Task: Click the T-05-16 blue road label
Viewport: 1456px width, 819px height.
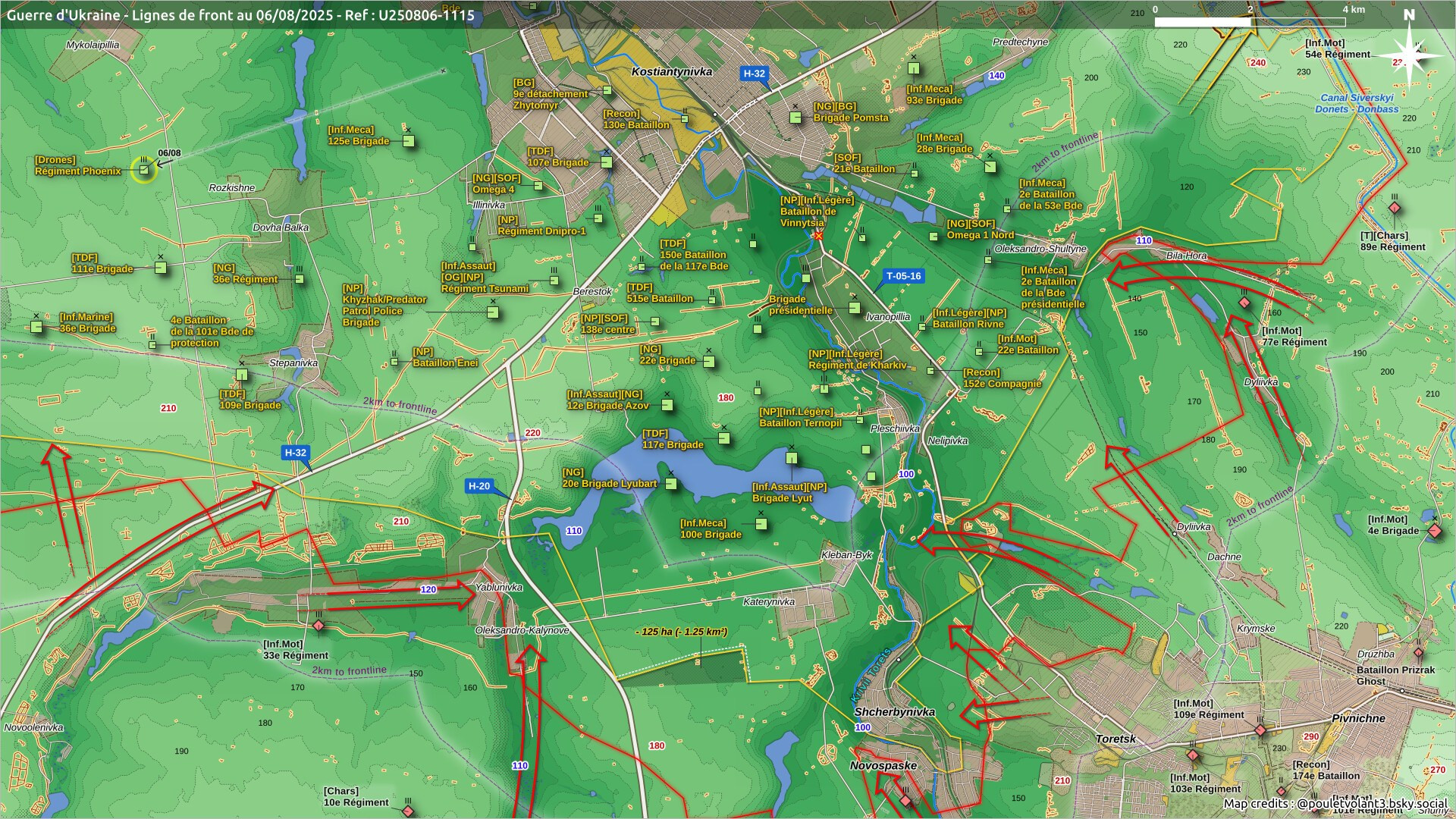Action: tap(903, 276)
